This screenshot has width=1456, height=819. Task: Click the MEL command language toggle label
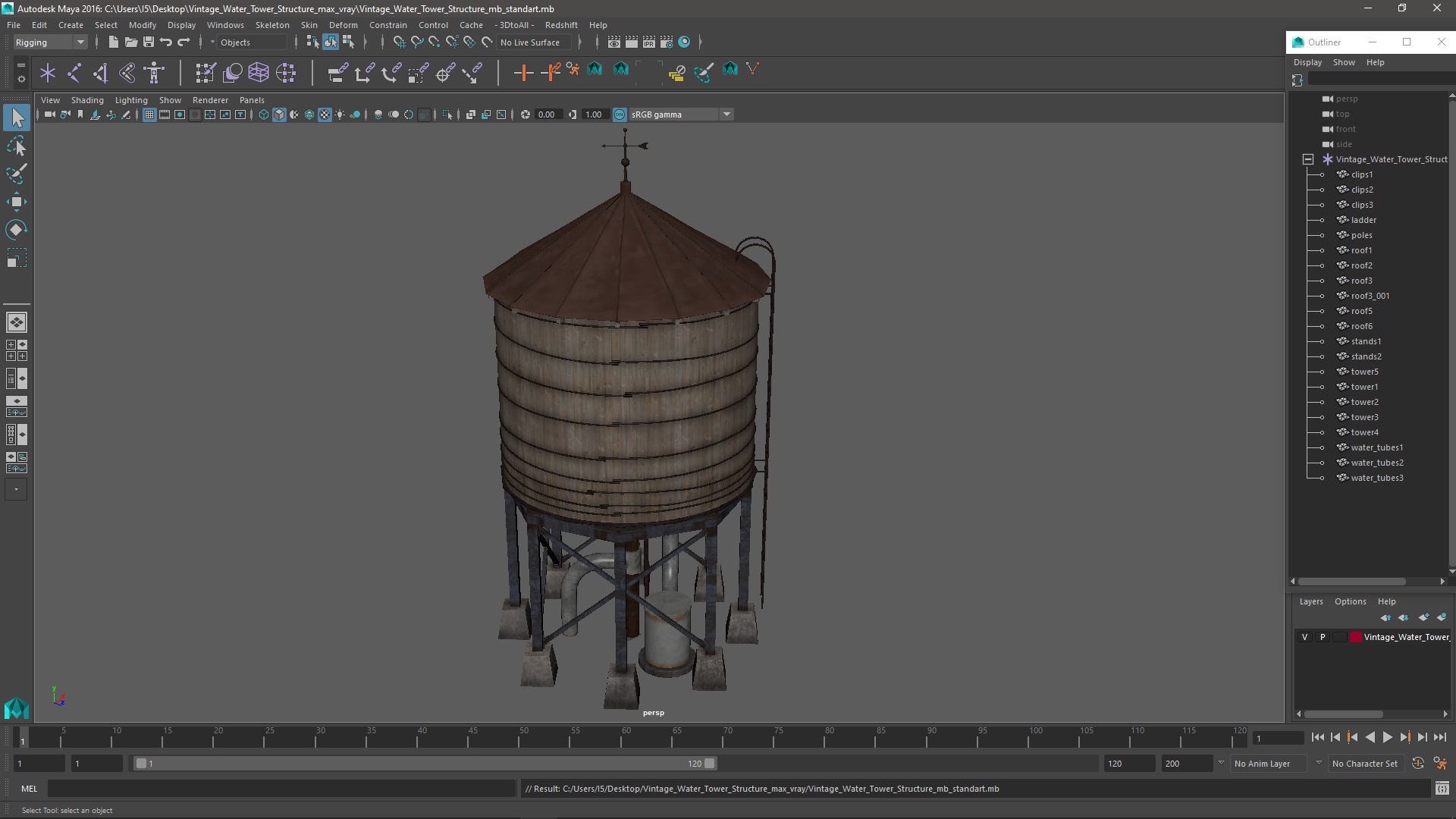pos(29,789)
